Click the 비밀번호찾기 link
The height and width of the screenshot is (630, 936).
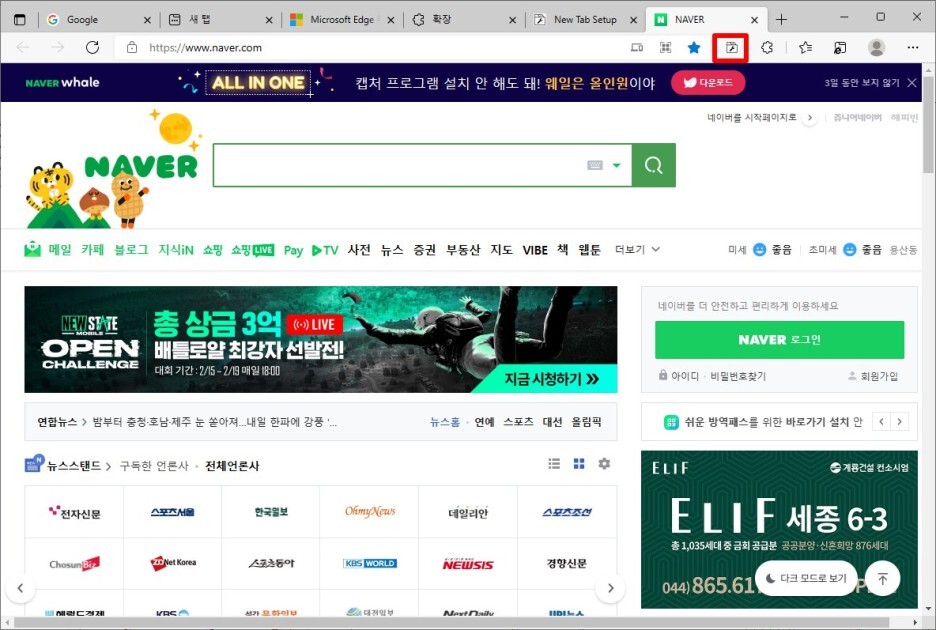tap(738, 376)
